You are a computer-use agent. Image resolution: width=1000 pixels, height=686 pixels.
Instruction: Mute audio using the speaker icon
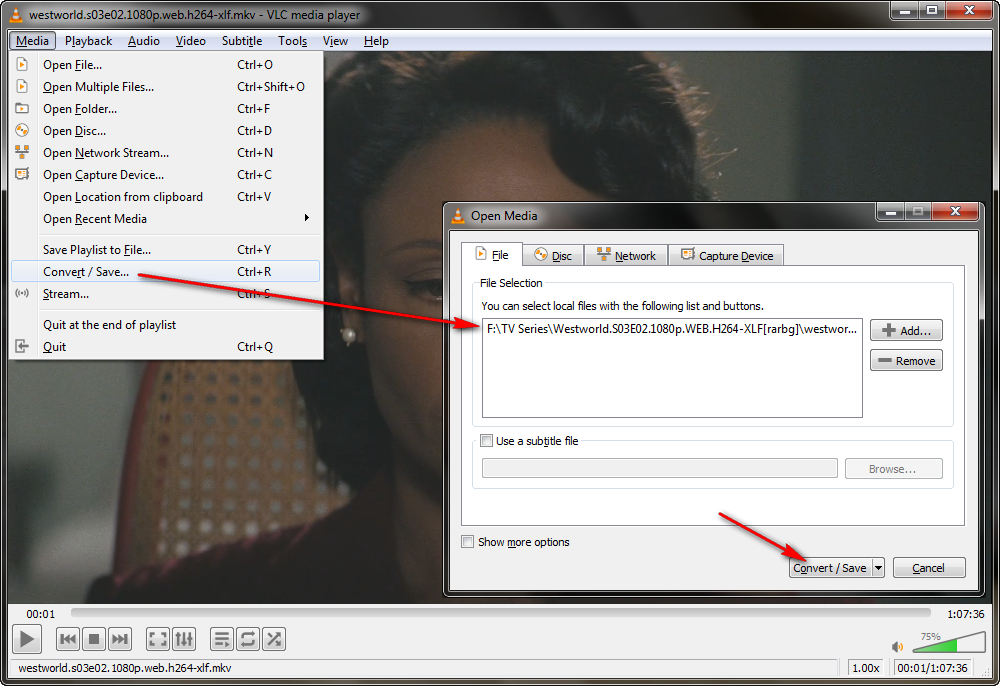(x=898, y=646)
